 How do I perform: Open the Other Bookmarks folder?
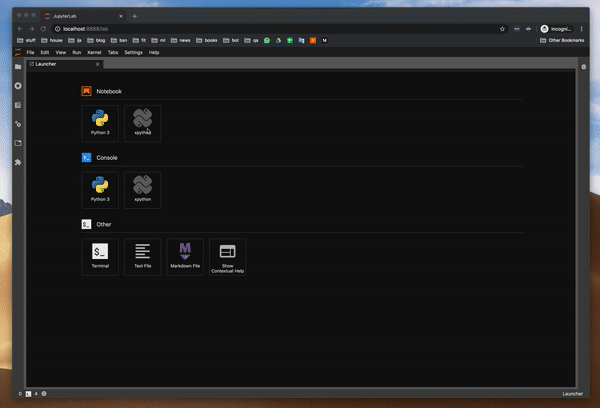coord(562,40)
